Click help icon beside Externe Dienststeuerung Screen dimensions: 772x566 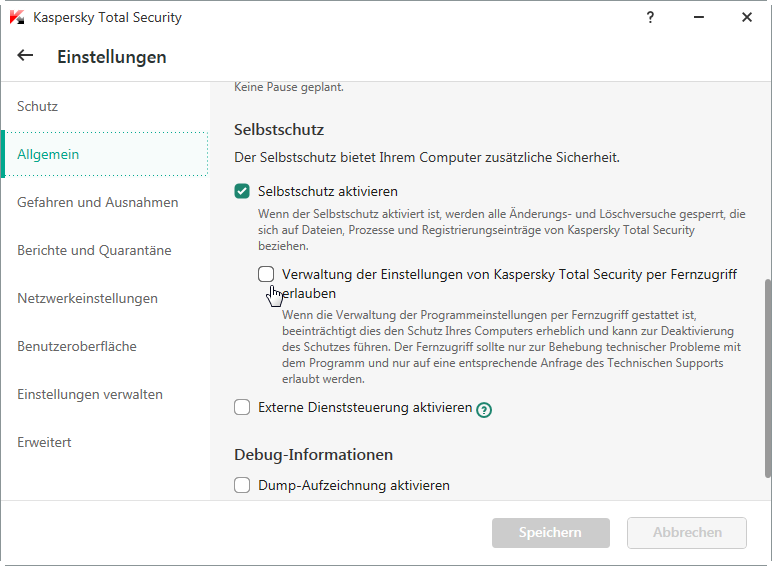484,409
